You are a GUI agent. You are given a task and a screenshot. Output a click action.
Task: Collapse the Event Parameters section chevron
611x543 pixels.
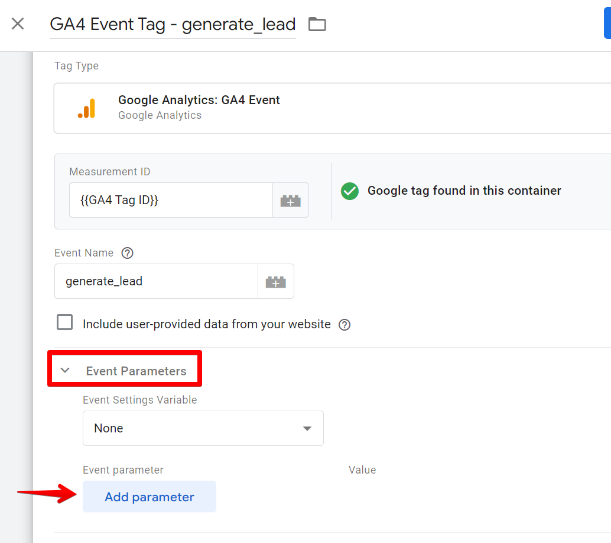pos(65,371)
